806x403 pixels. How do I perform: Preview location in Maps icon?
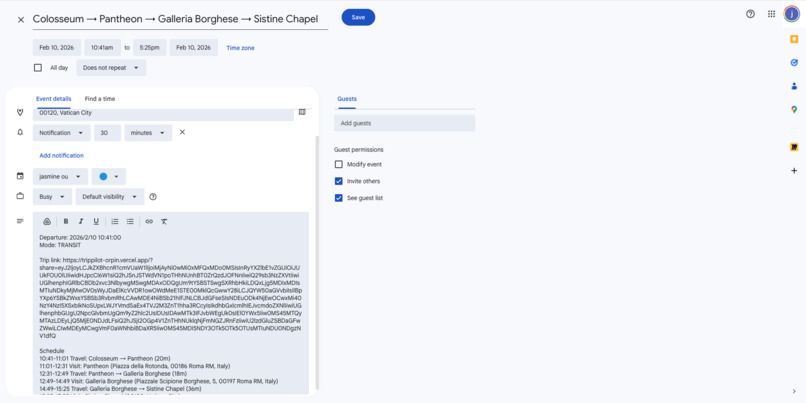302,112
